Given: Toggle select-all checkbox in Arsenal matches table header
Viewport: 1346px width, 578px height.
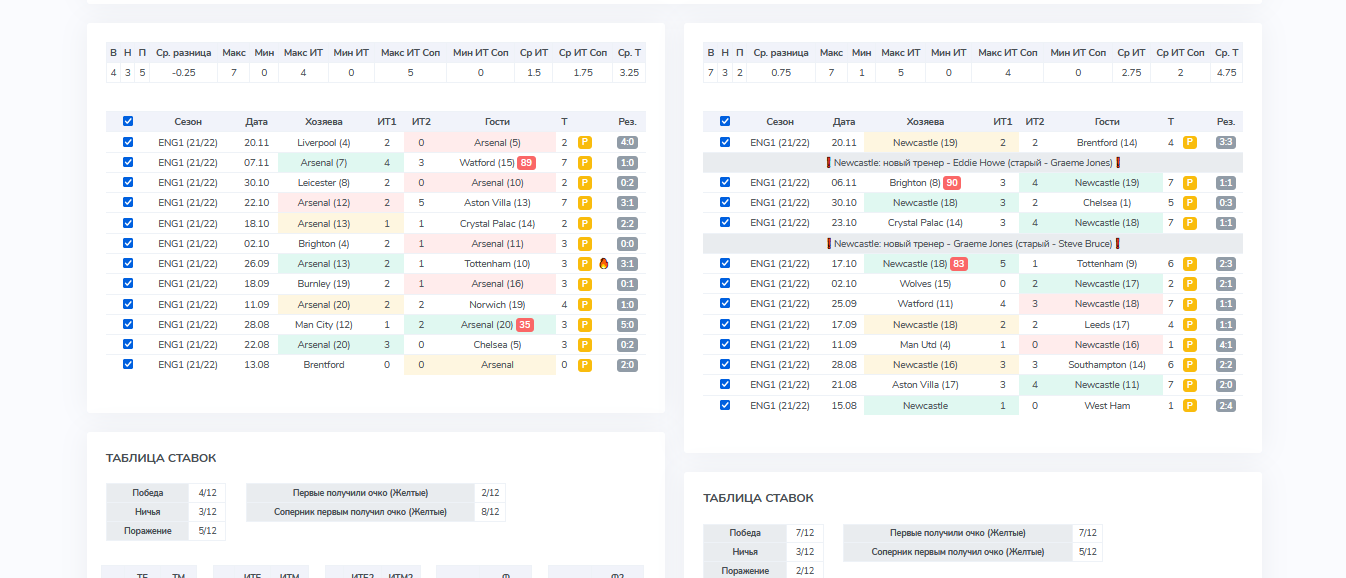Looking at the screenshot, I should (128, 121).
